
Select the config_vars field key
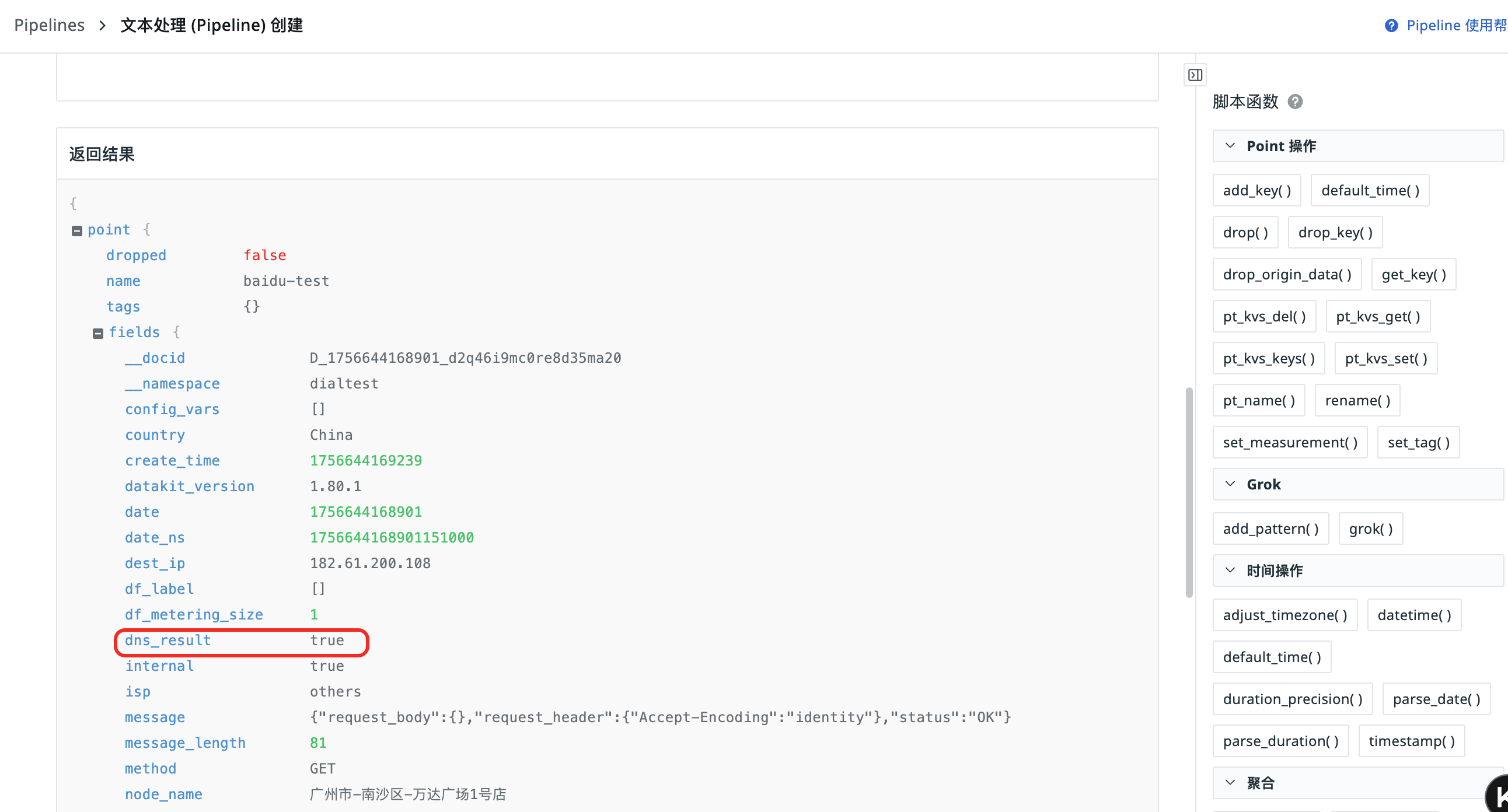point(172,409)
